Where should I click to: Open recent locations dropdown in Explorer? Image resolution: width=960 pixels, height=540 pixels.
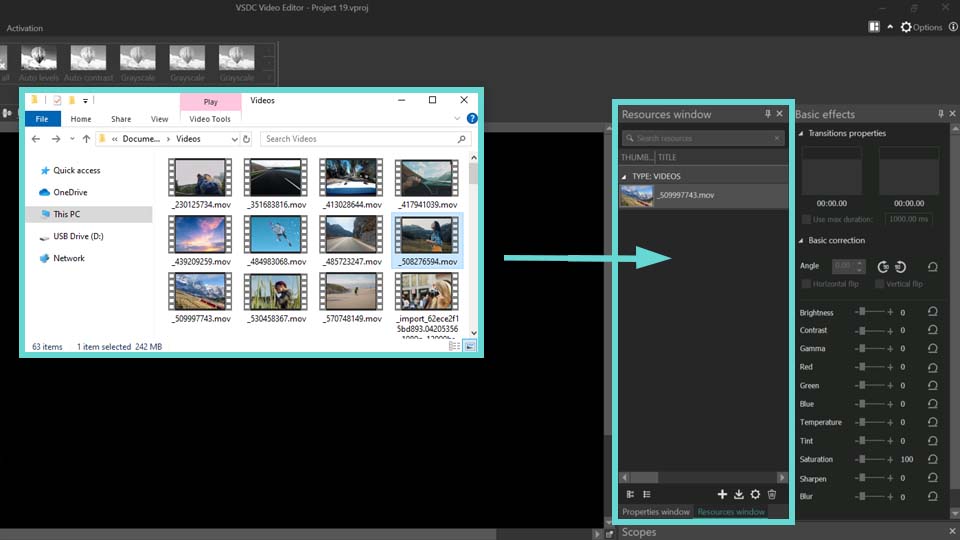(x=72, y=139)
